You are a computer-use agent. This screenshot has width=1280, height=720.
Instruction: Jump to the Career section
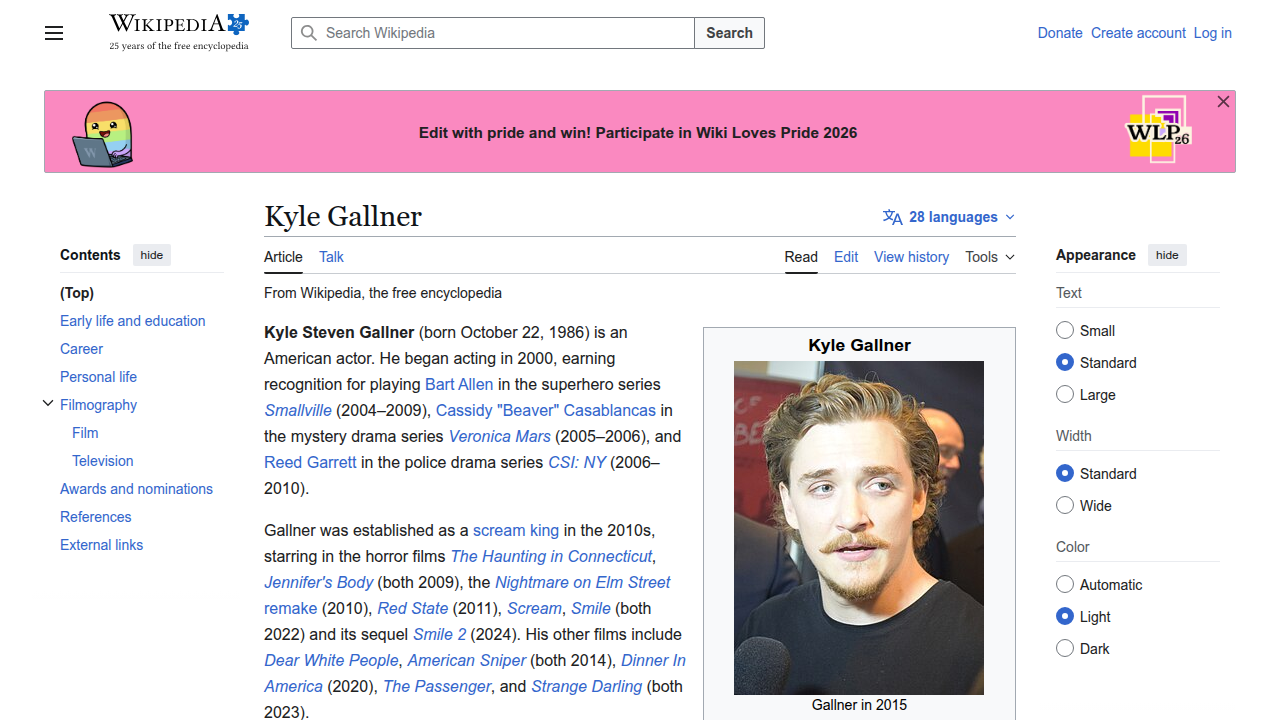point(81,349)
